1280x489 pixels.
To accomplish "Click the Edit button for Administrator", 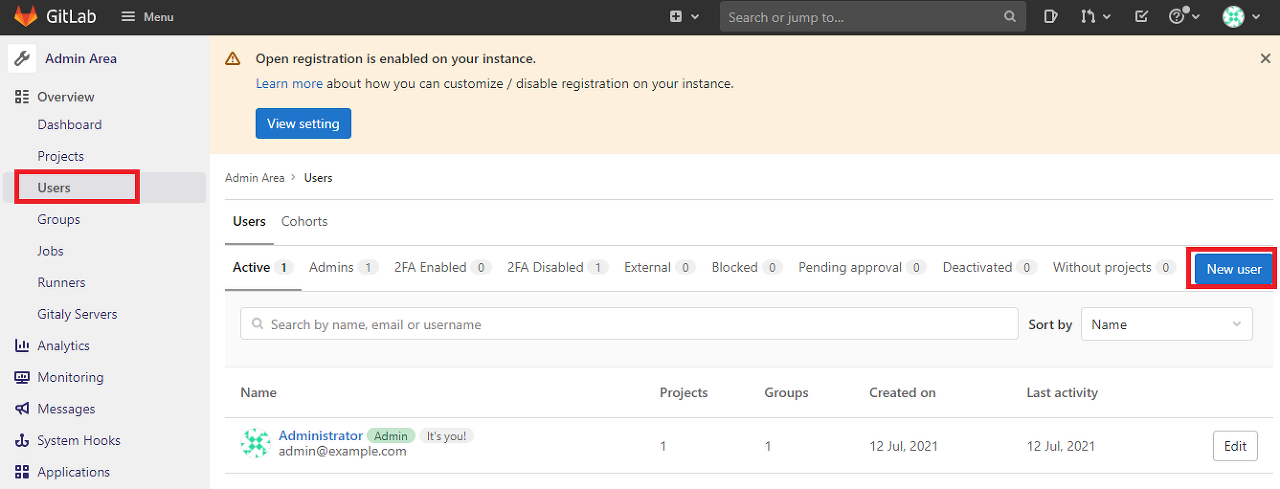I will pos(1235,446).
